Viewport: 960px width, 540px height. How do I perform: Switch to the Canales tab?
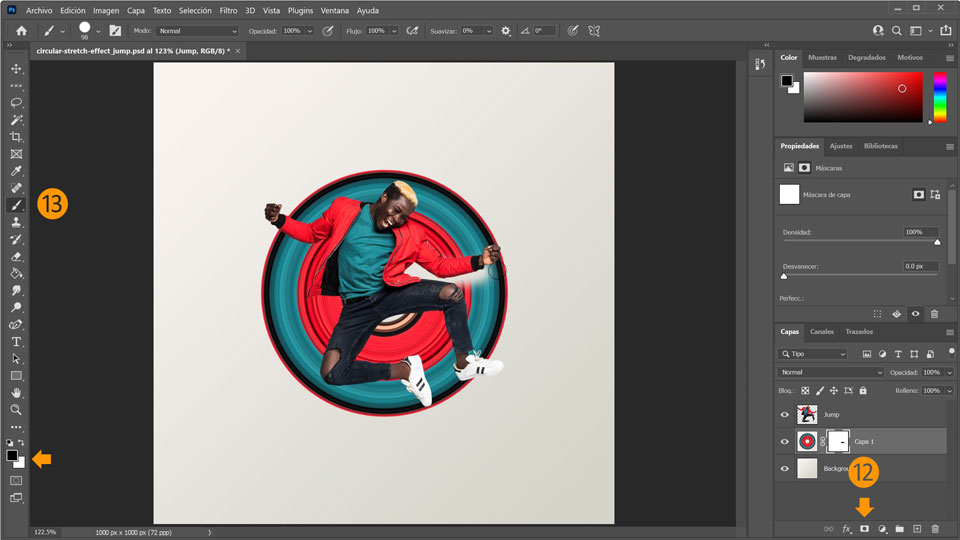click(822, 332)
